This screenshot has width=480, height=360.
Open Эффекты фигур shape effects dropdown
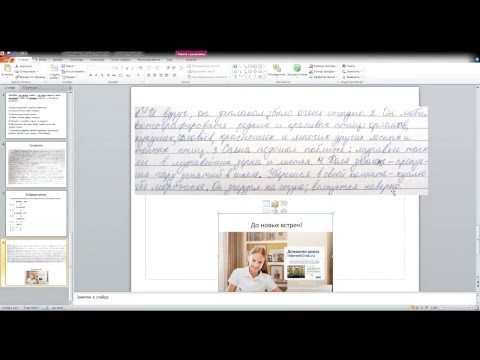pos(323,77)
